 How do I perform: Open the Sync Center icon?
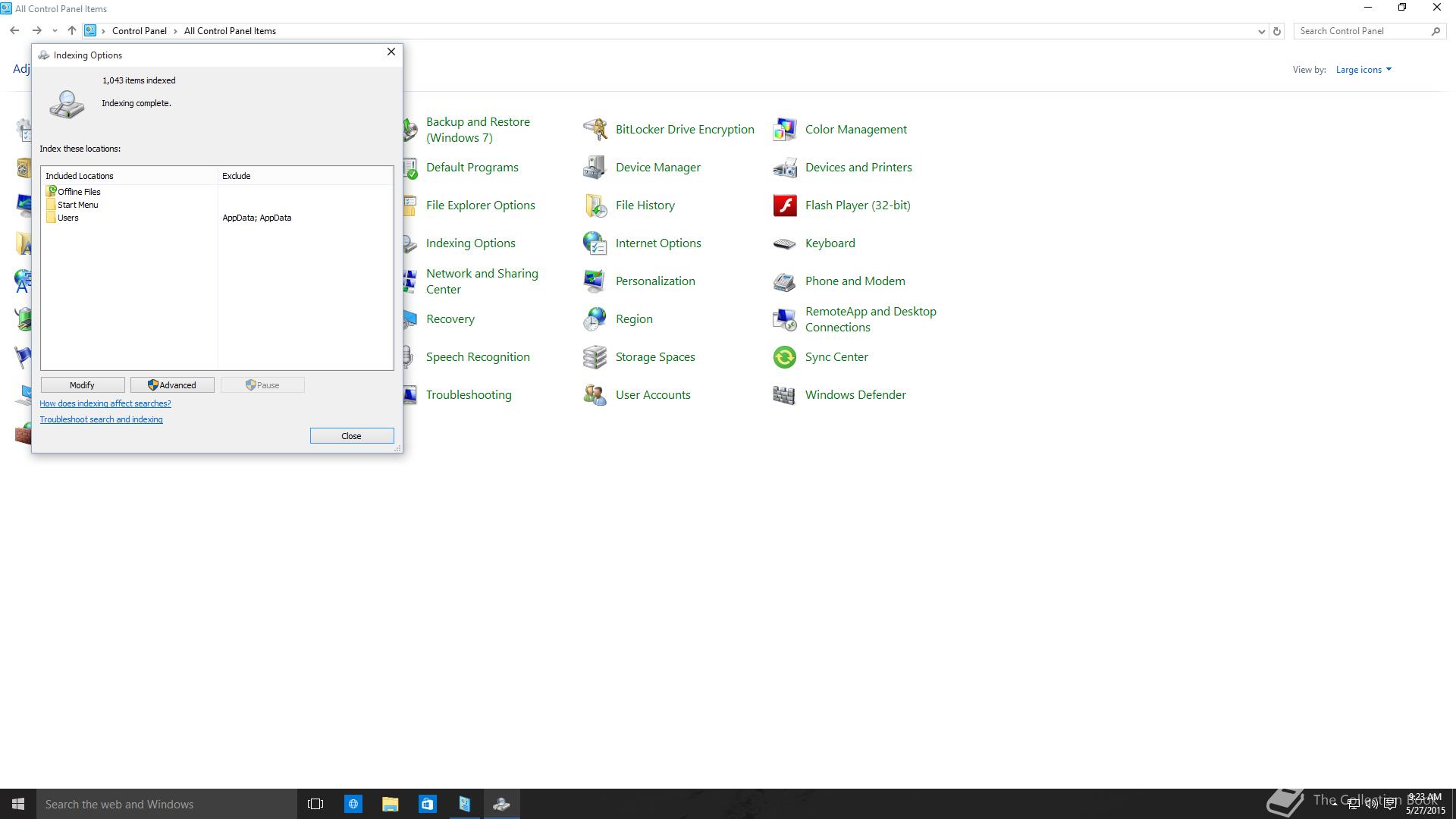point(784,357)
